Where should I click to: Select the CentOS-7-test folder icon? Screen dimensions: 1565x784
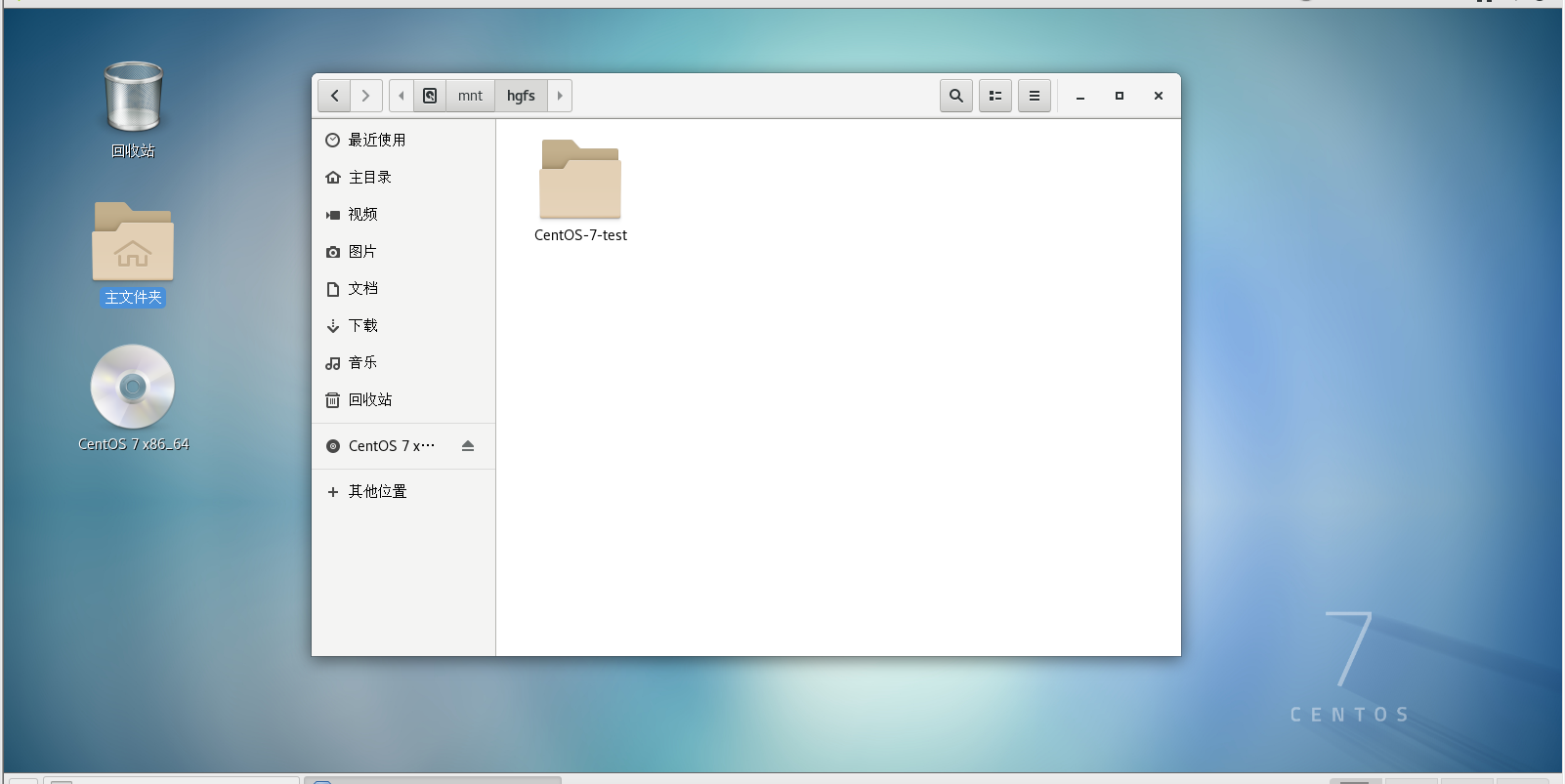tap(580, 180)
